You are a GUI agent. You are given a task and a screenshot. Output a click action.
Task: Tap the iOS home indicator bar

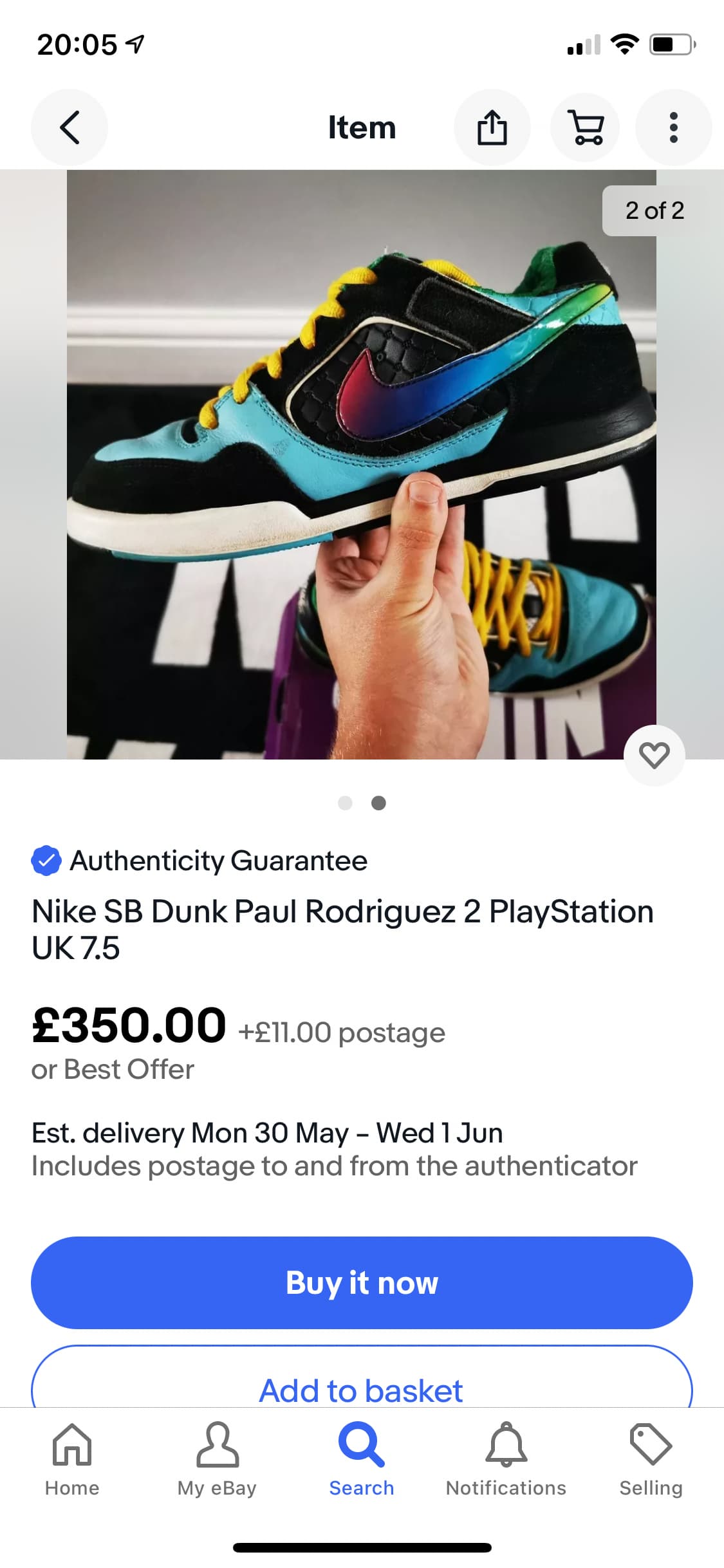tap(362, 1547)
